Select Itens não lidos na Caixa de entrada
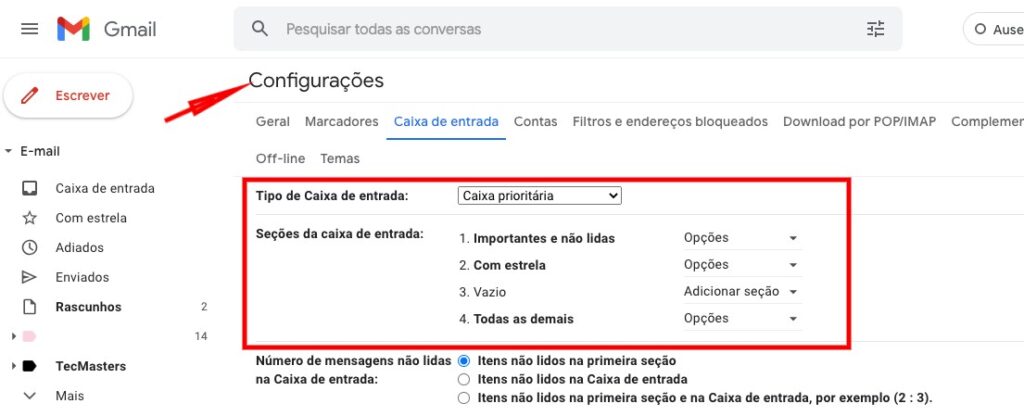1024x416 pixels. point(463,379)
